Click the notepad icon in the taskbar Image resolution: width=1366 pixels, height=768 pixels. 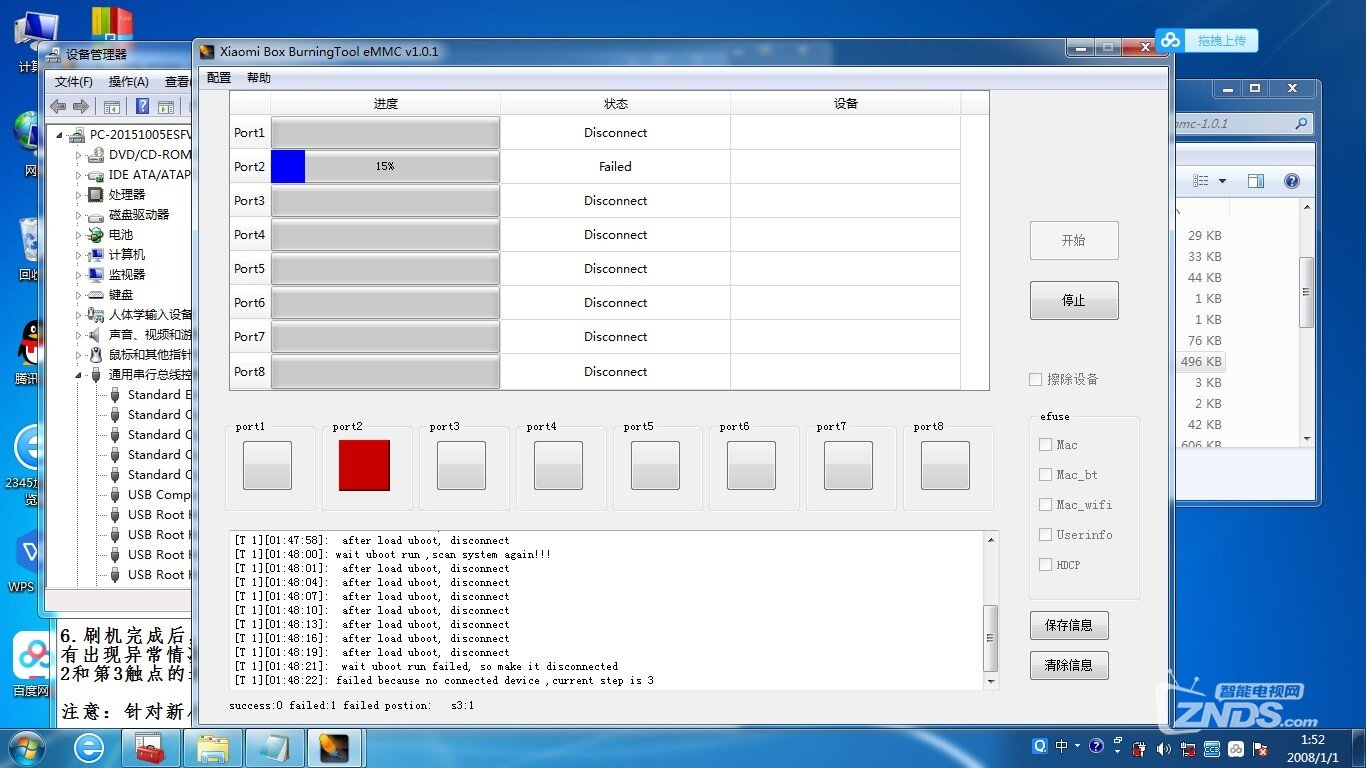click(x=273, y=748)
